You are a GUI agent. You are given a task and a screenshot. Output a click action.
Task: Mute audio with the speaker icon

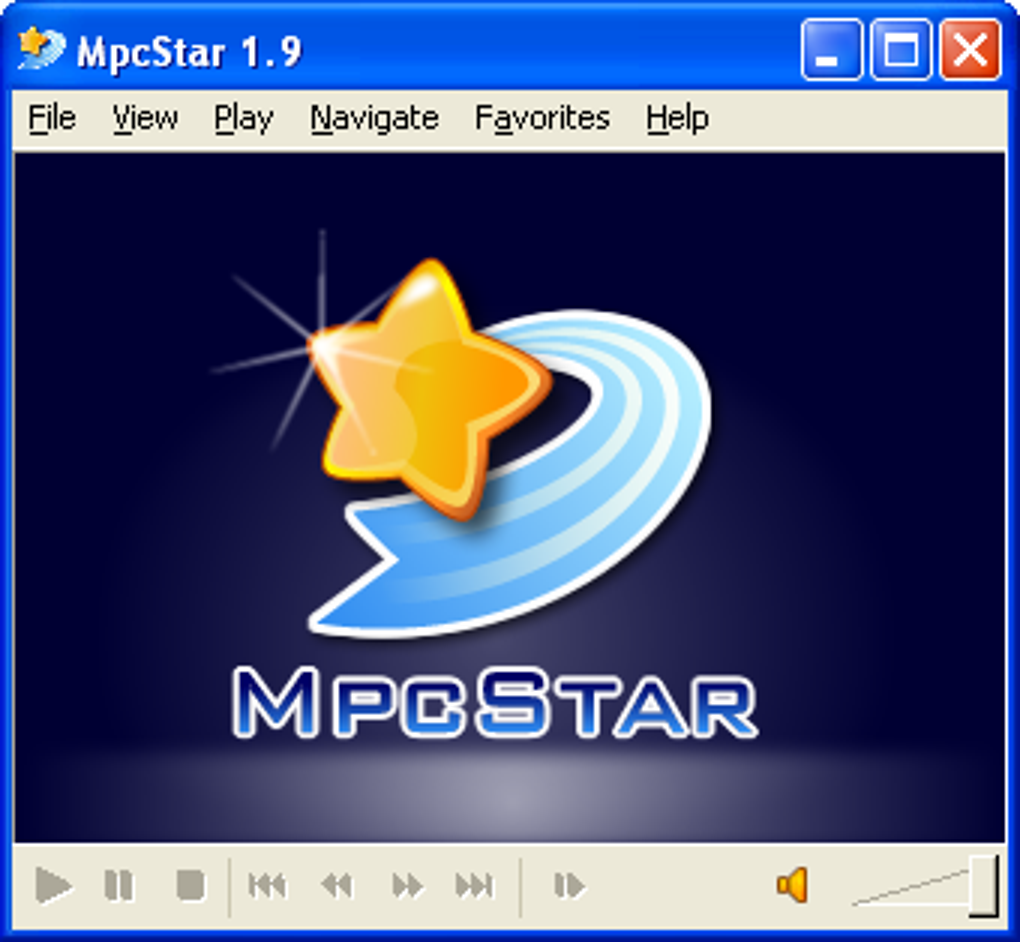click(792, 885)
